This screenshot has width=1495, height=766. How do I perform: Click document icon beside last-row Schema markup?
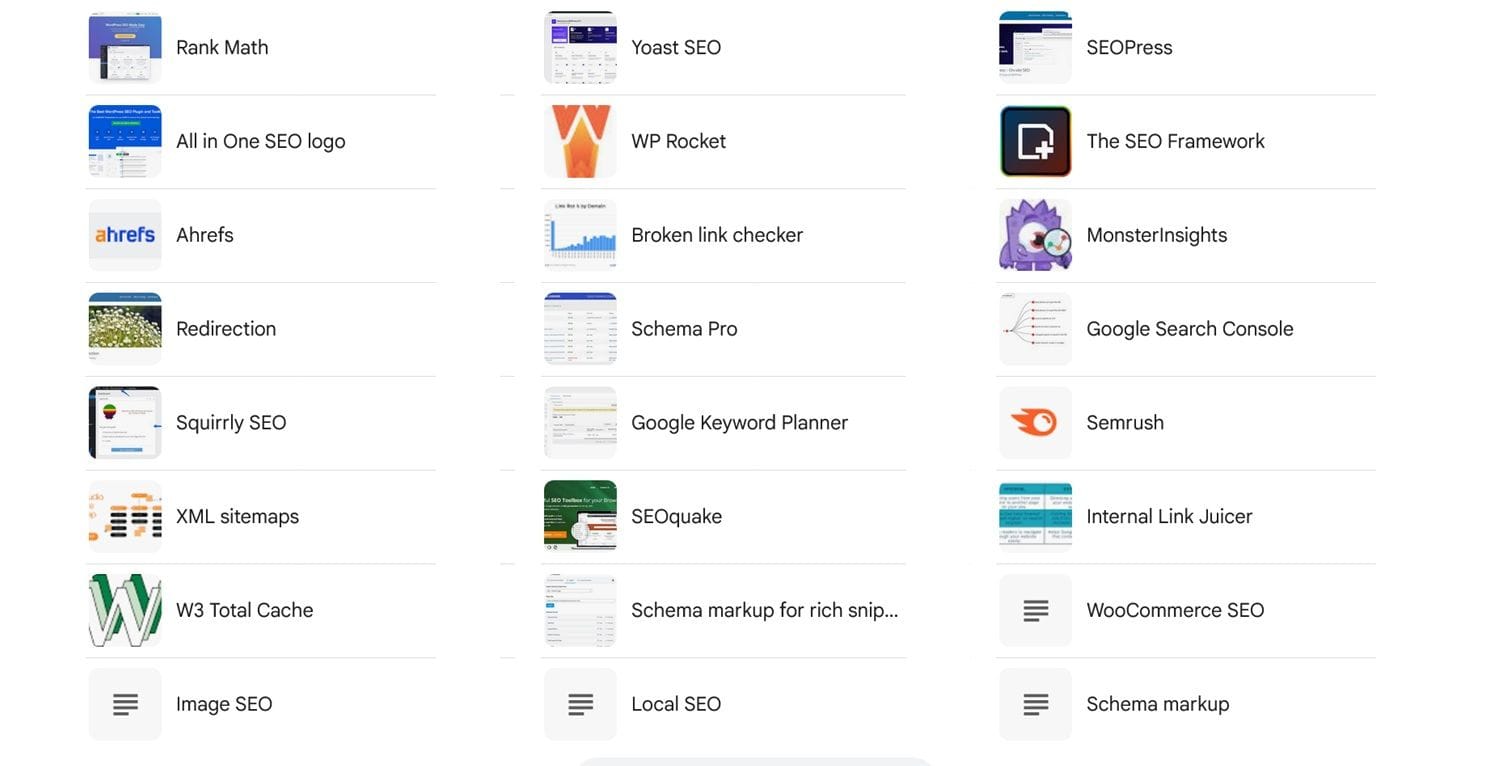point(1035,704)
